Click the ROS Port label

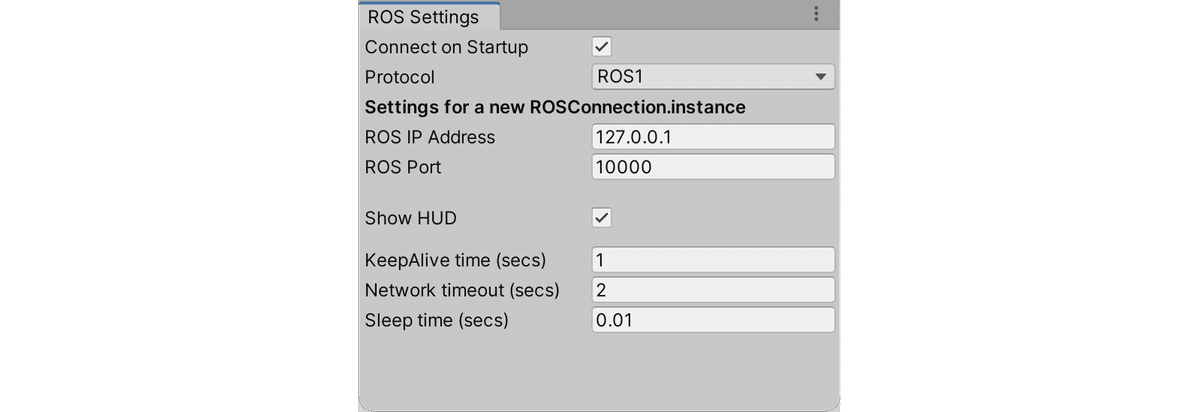(x=403, y=167)
